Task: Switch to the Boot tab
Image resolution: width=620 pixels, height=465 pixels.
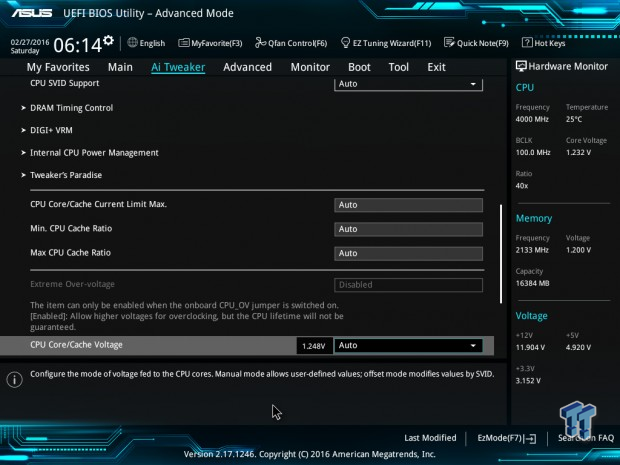Action: pos(359,67)
